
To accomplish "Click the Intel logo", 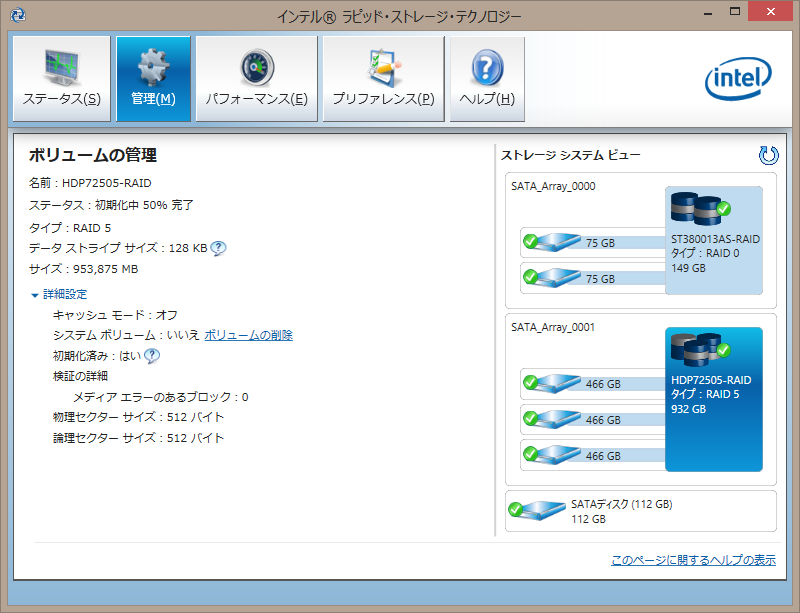I will [738, 79].
